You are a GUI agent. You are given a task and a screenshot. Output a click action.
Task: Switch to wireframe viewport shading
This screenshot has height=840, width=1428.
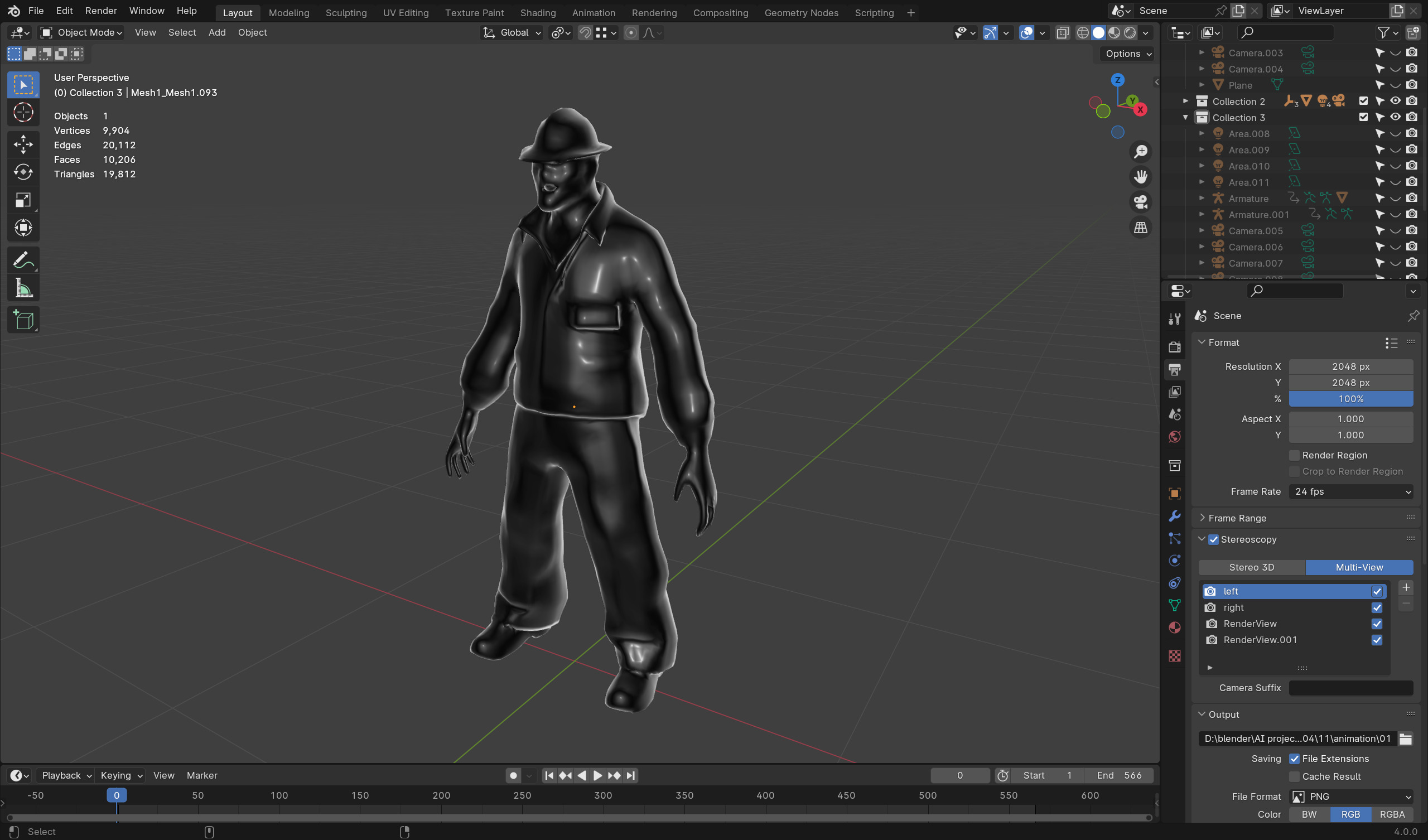1082,33
